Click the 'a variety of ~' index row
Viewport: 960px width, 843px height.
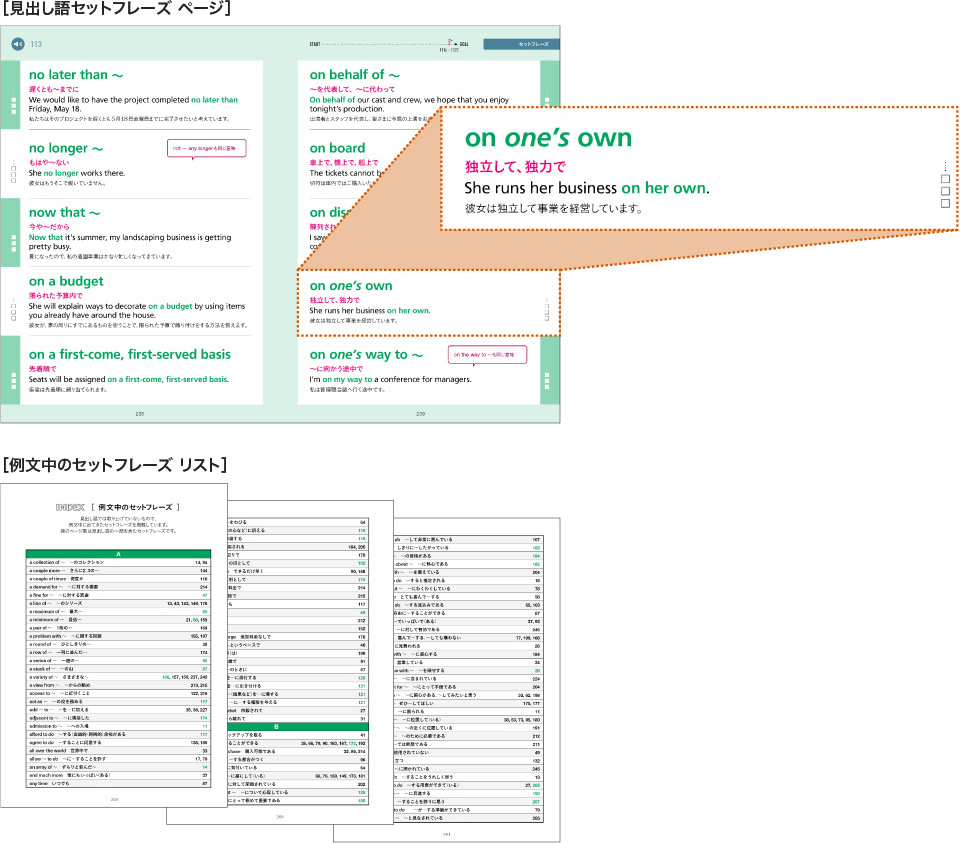118,677
